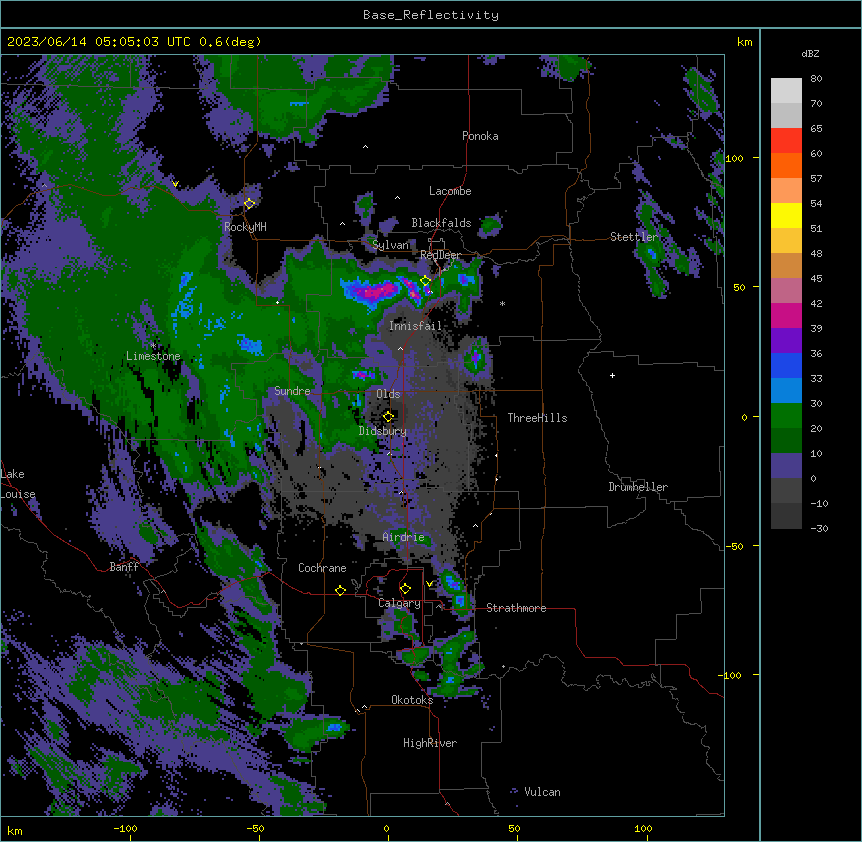
Task: Select the Strathmore town label
Action: tap(516, 608)
